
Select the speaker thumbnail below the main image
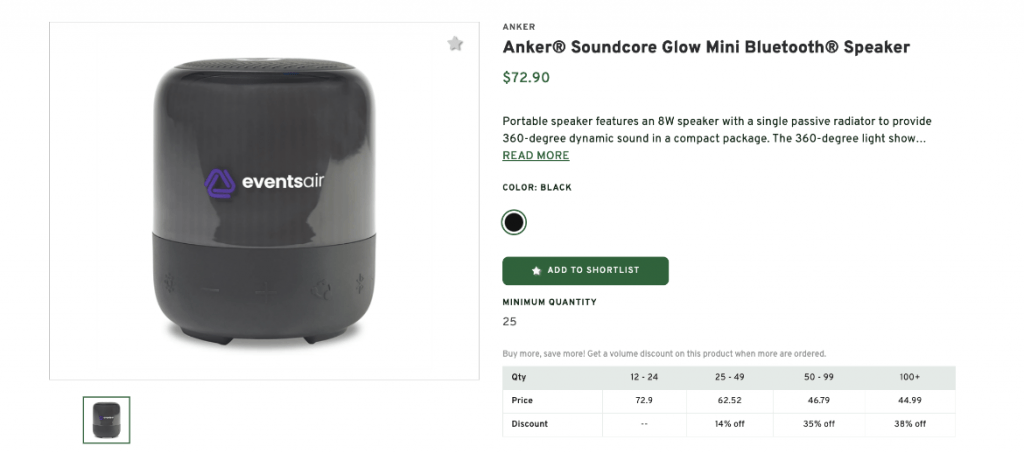106,420
